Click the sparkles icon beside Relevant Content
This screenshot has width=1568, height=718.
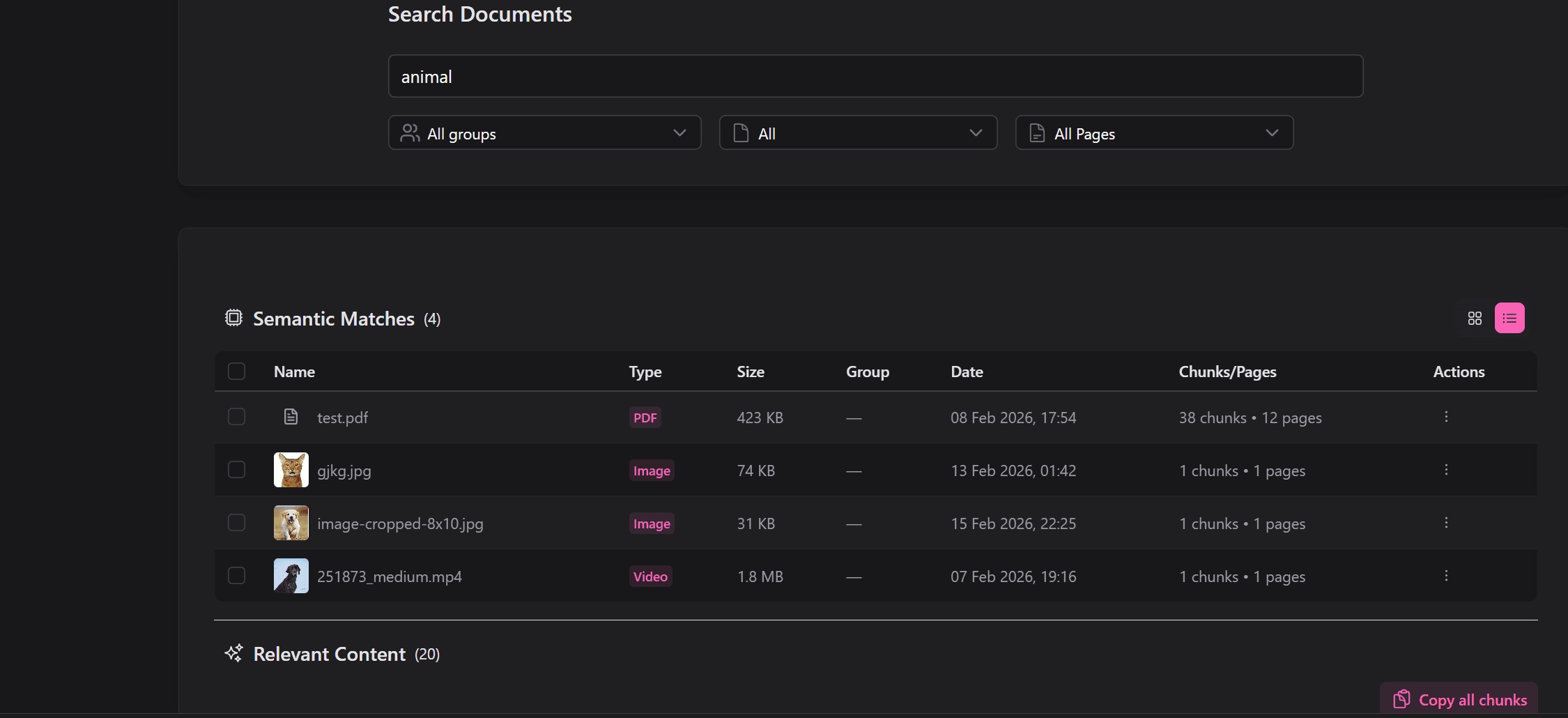[233, 653]
